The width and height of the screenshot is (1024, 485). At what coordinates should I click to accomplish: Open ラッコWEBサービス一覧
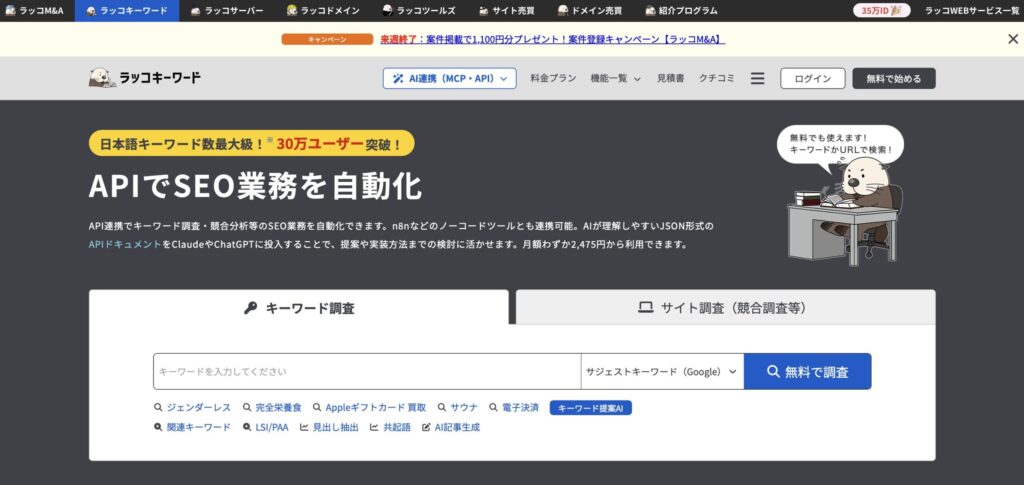click(972, 10)
